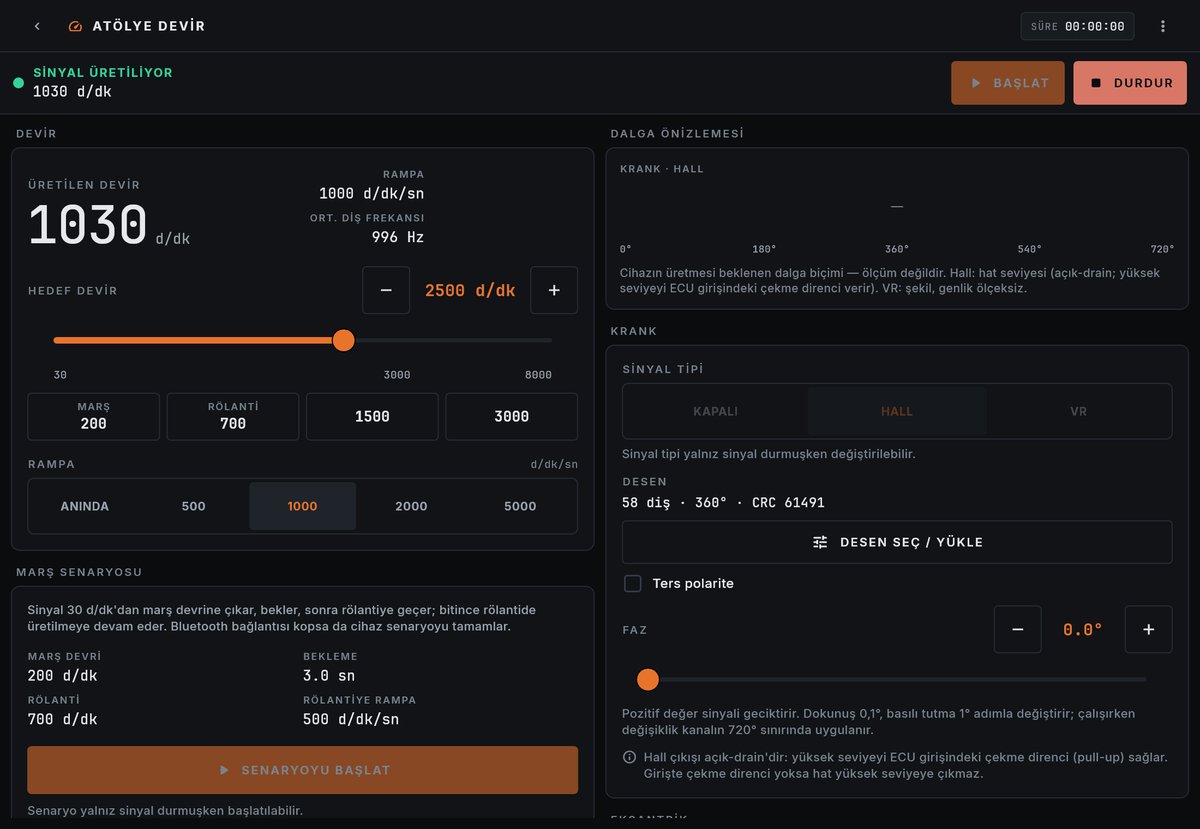Choose the 3000 RPM preset
Viewport: 1200px width, 829px height.
pos(511,416)
